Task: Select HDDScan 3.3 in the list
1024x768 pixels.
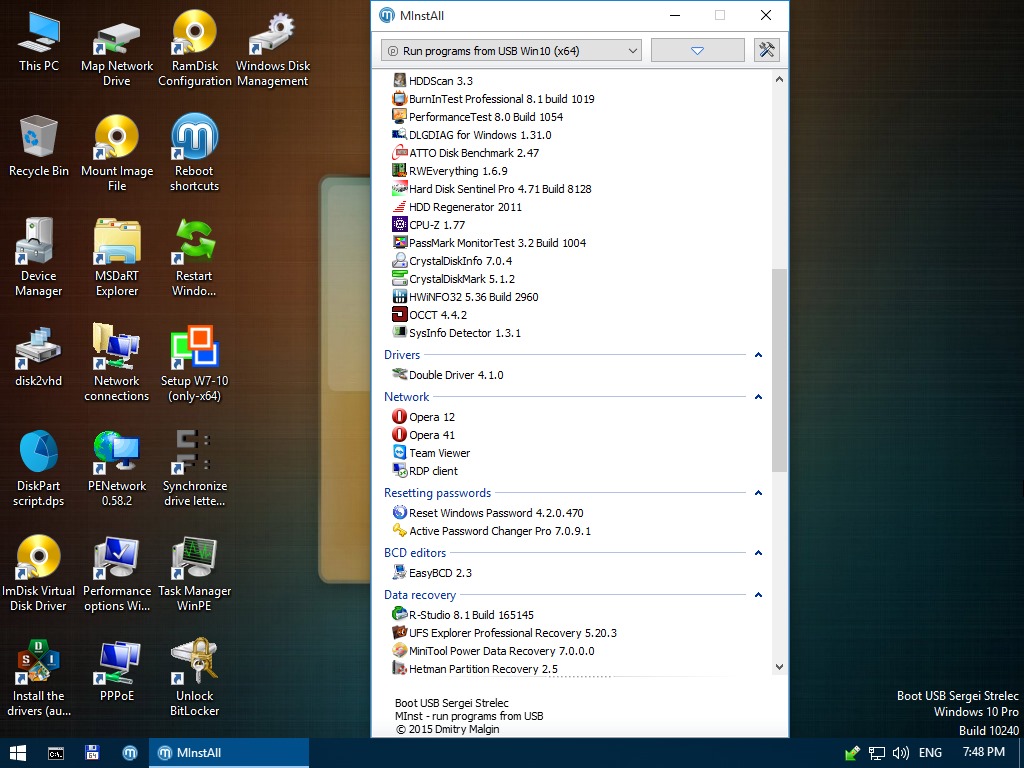Action: click(x=432, y=81)
